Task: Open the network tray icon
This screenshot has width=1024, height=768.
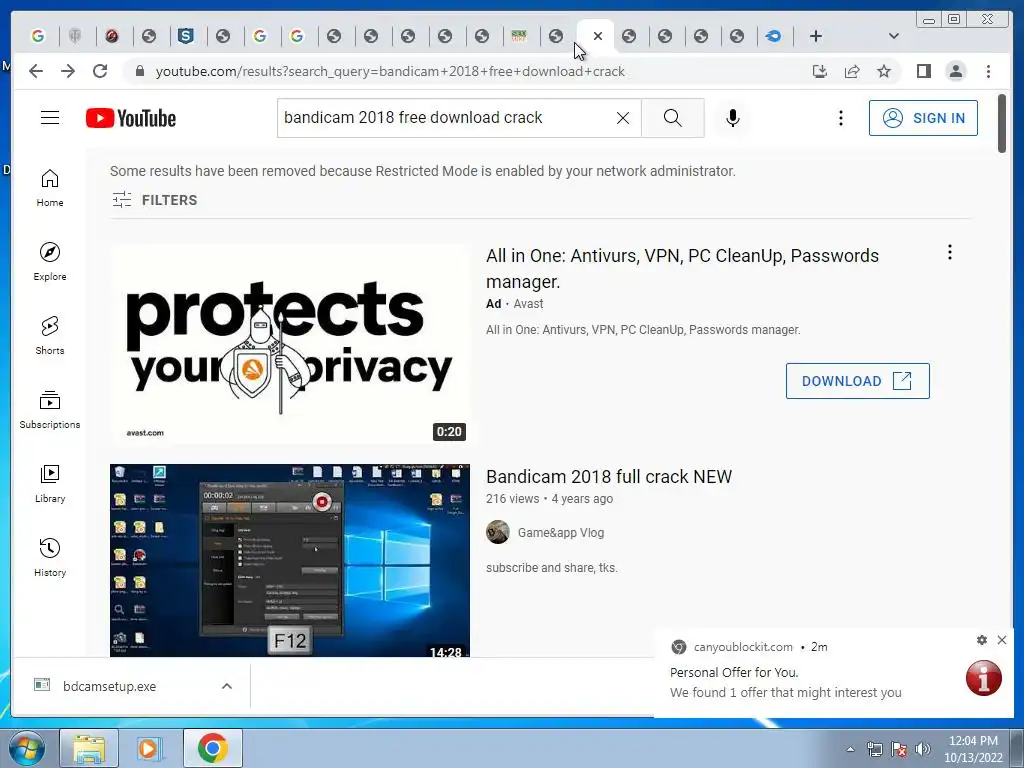Action: tap(874, 749)
